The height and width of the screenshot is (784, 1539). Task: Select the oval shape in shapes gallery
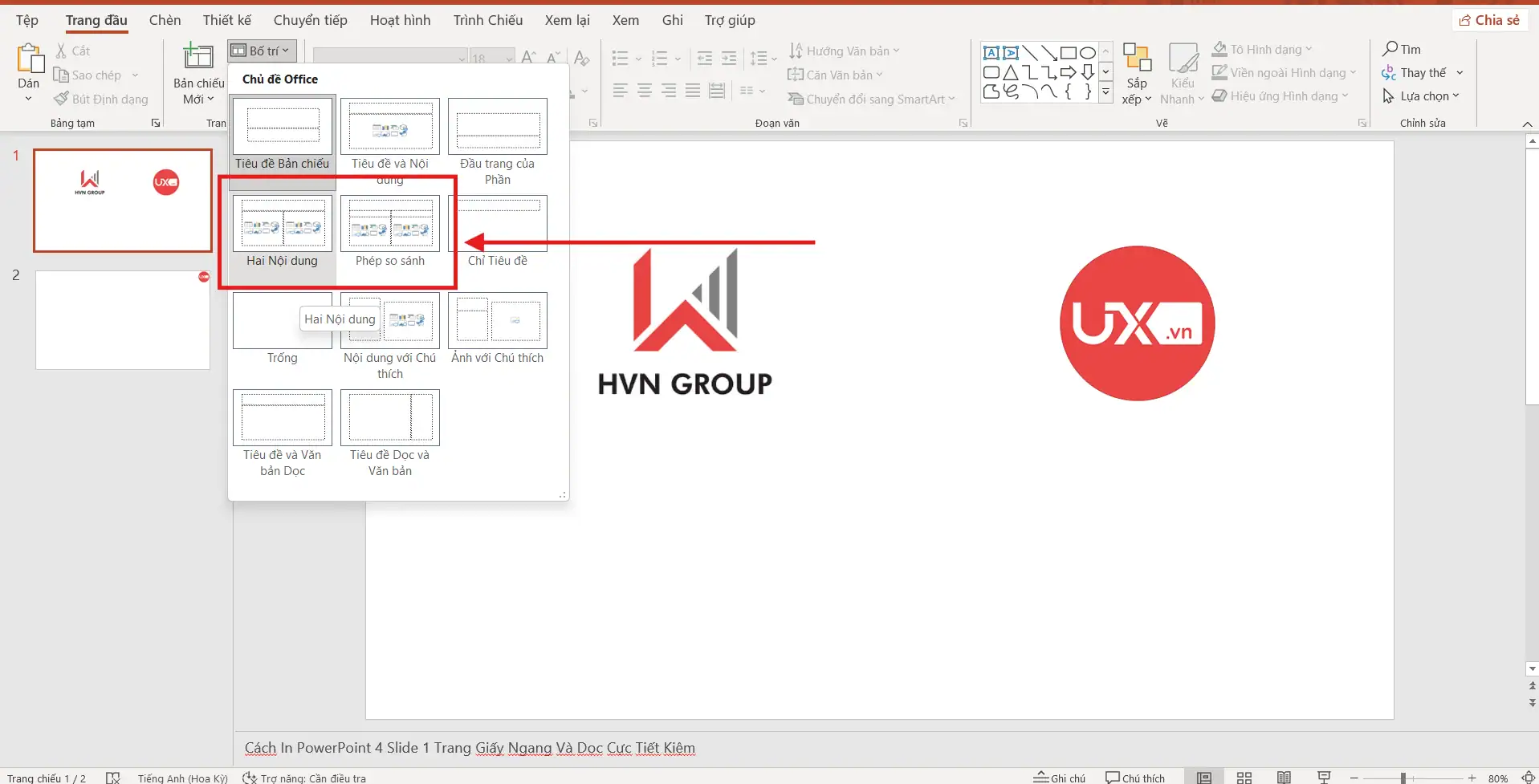coord(1087,53)
